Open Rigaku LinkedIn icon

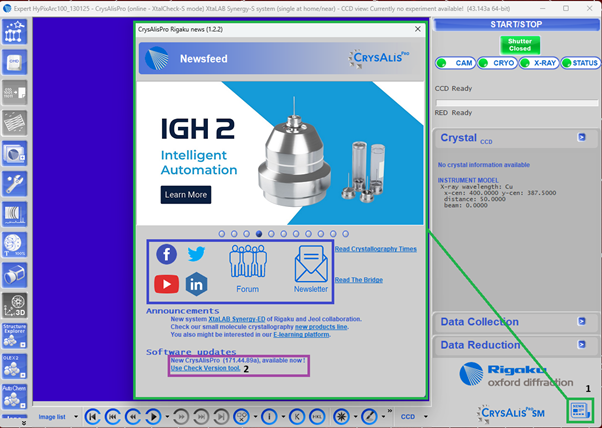196,284
